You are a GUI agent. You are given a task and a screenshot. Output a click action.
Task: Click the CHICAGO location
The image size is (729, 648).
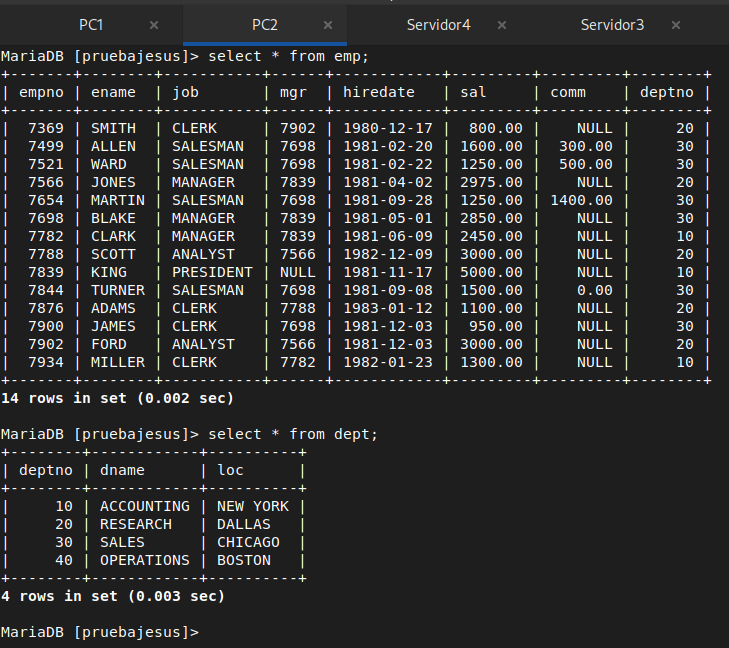pyautogui.click(x=248, y=542)
